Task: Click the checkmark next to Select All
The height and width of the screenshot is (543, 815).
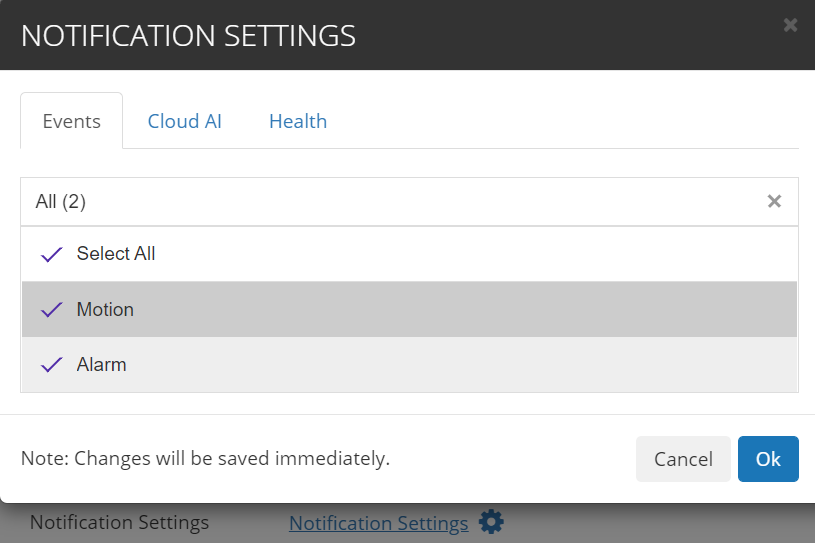Action: (52, 254)
